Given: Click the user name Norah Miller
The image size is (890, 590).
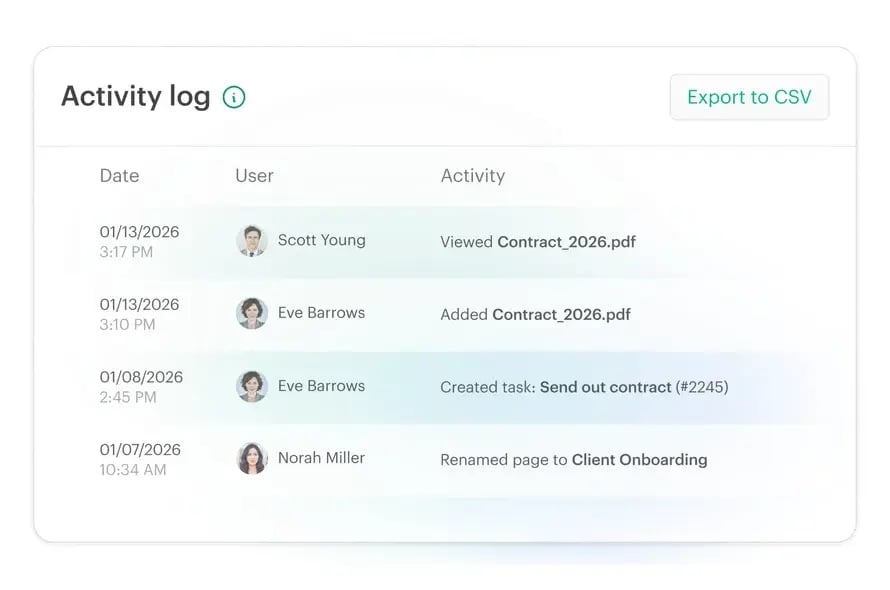Looking at the screenshot, I should (321, 458).
